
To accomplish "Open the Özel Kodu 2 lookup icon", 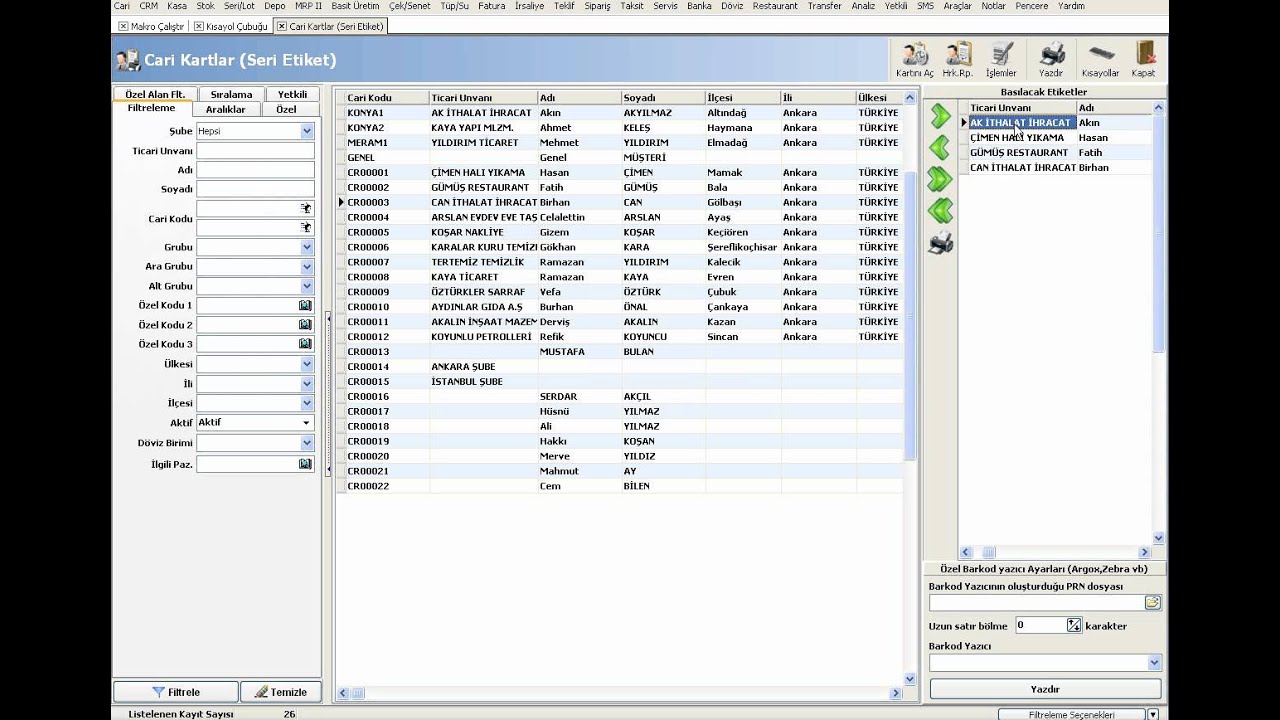I will (x=305, y=325).
